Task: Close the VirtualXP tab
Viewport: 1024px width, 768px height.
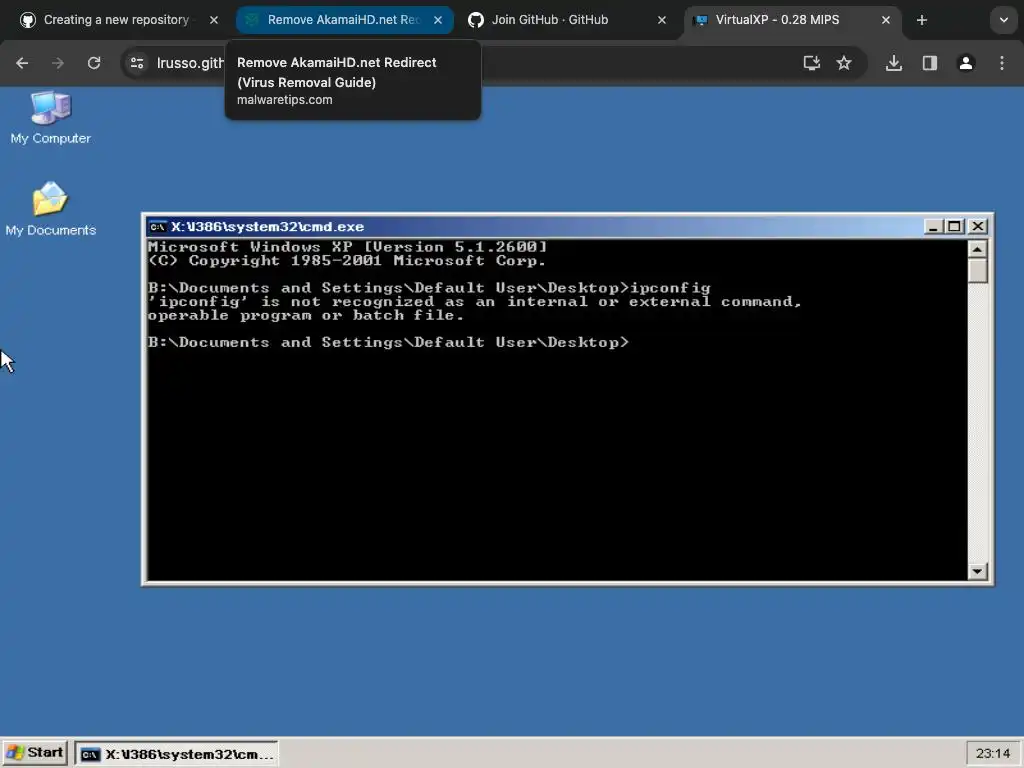Action: [886, 20]
